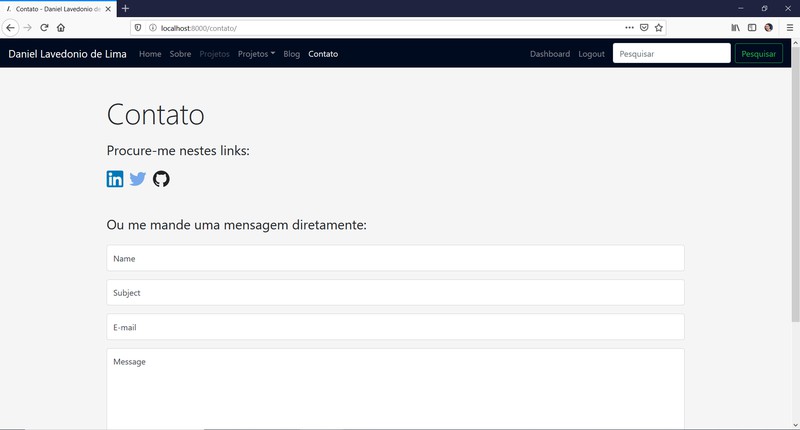The image size is (800, 430).
Task: Open the Blog nav link
Action: [292, 54]
